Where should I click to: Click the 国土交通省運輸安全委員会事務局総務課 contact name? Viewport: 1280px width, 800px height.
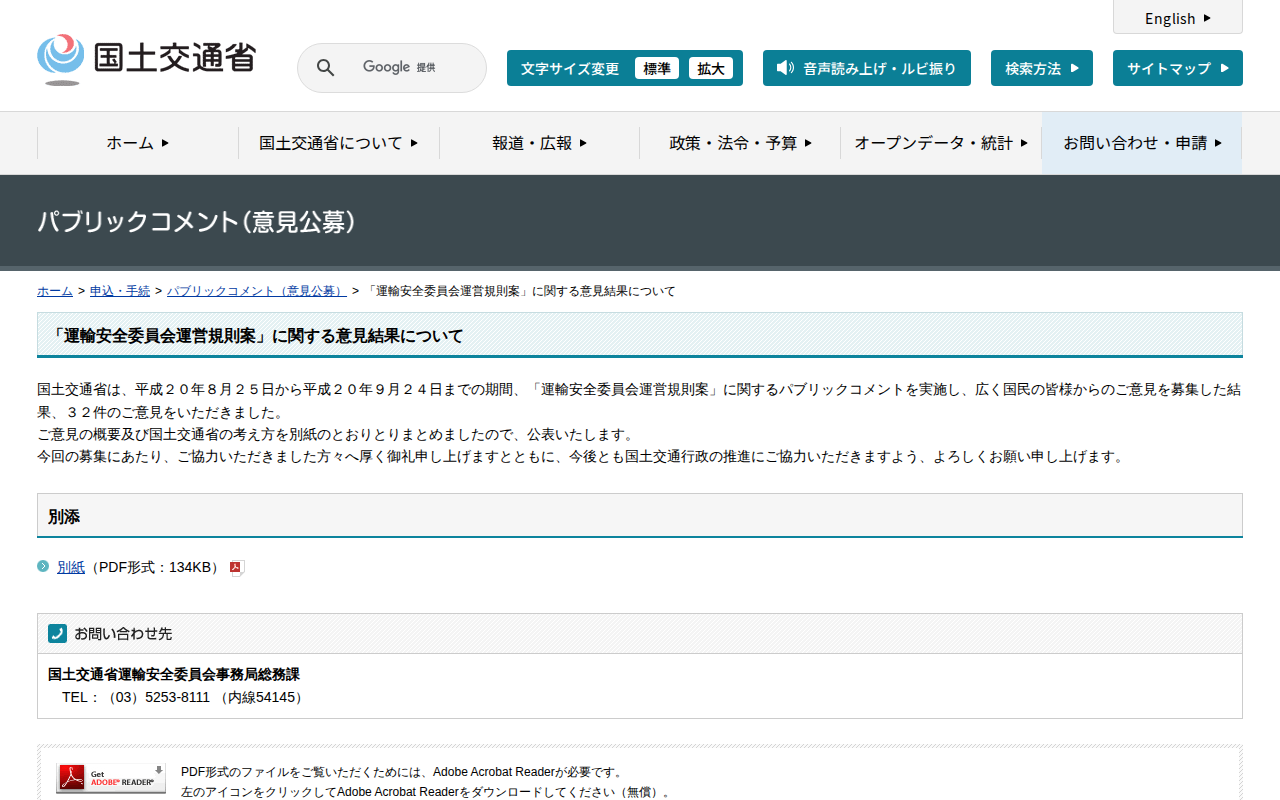174,674
